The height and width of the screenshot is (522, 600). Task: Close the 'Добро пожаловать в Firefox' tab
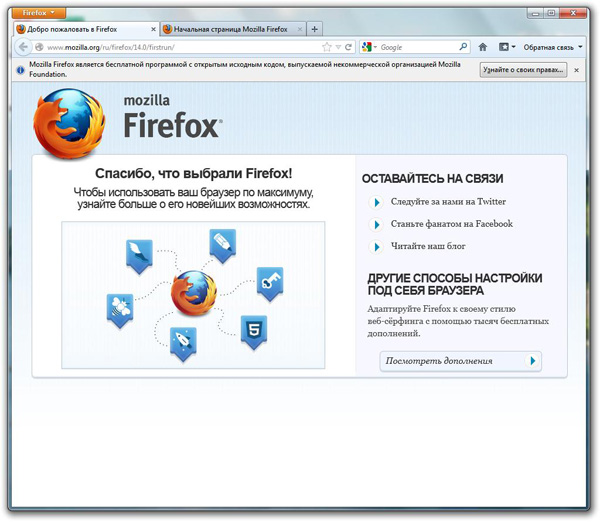[153, 29]
